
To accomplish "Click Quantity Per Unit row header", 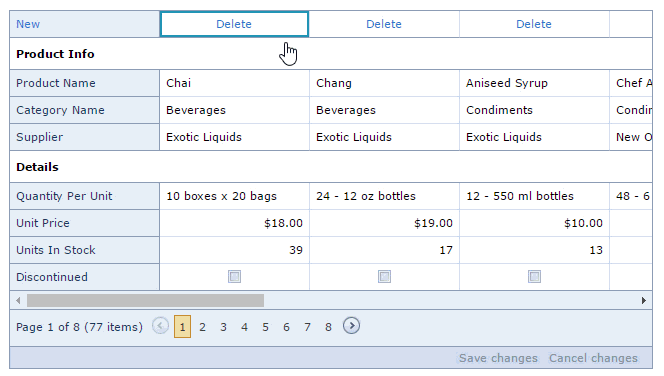I will [x=85, y=196].
